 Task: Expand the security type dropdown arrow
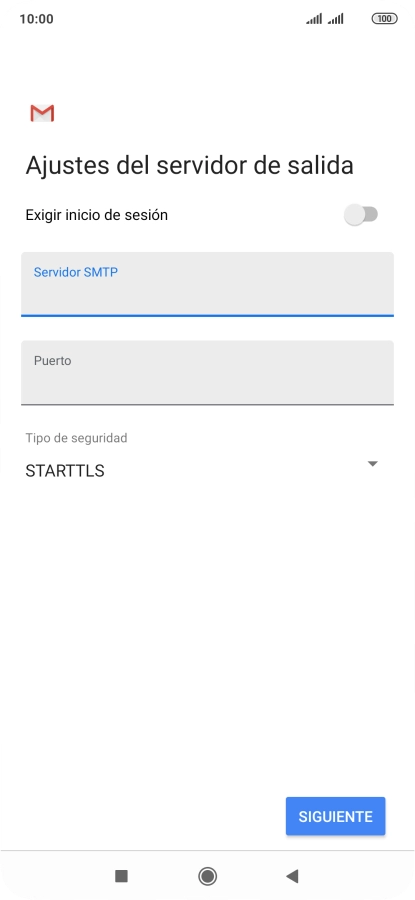[373, 464]
